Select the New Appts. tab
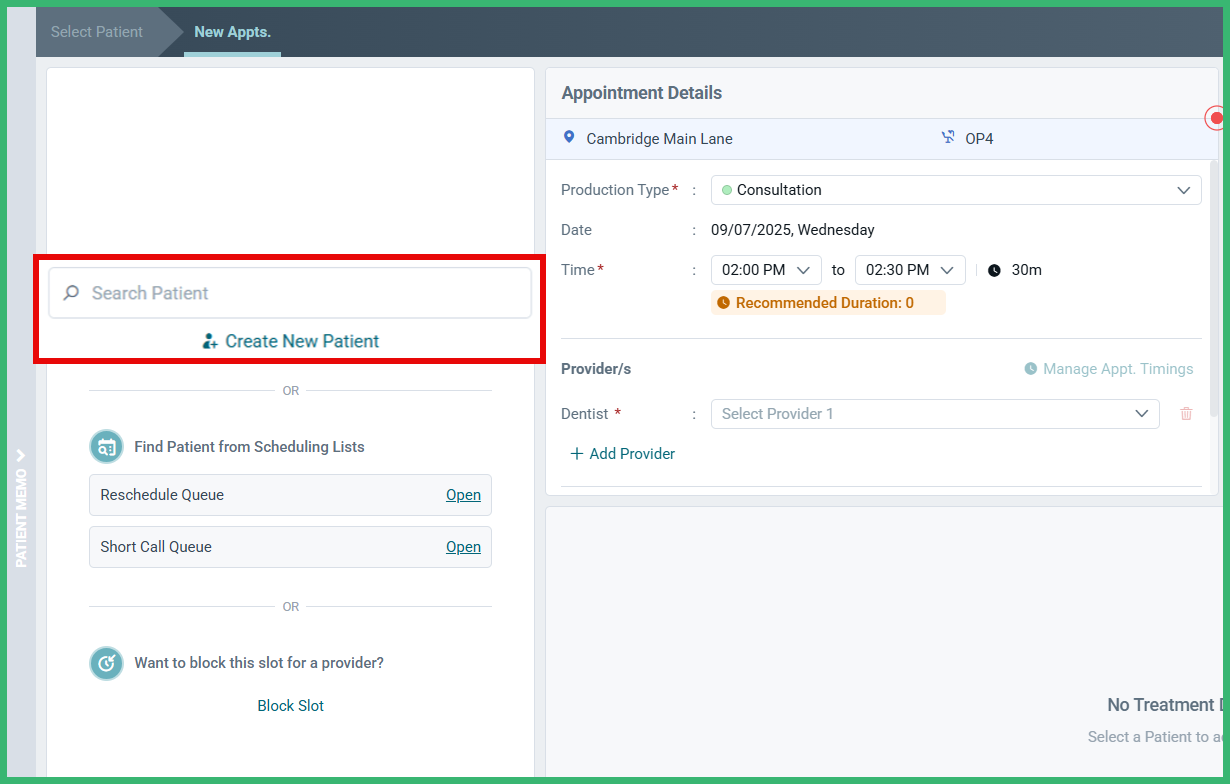Image resolution: width=1230 pixels, height=784 pixels. 232,31
